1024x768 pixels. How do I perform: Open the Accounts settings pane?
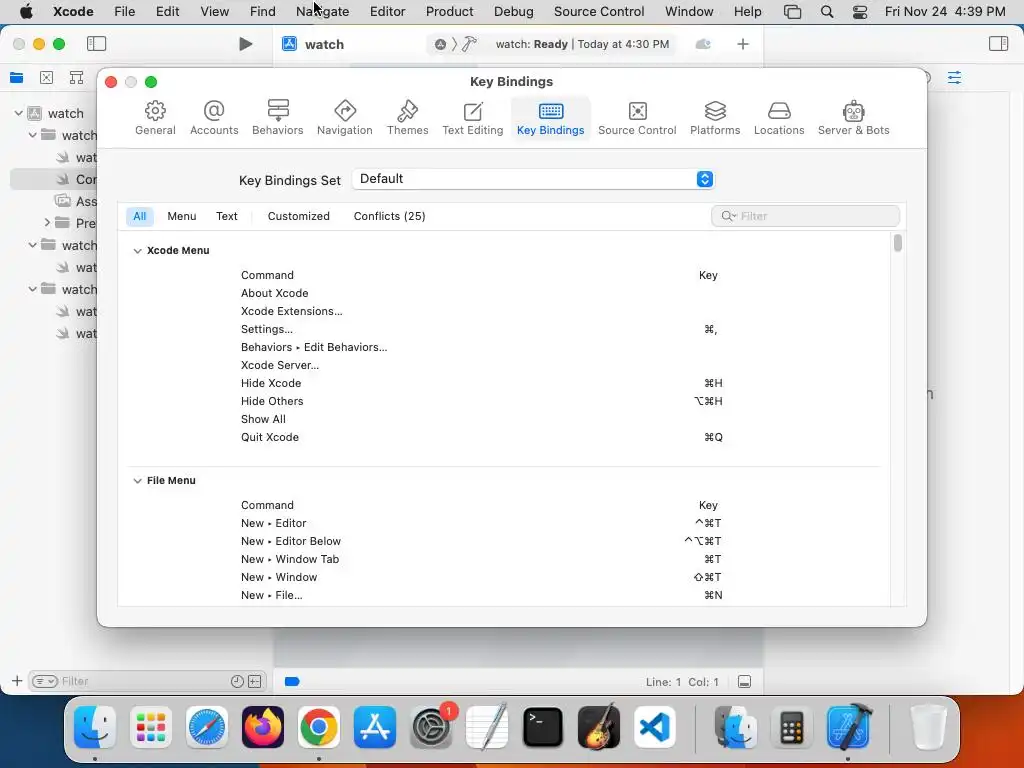click(x=214, y=118)
